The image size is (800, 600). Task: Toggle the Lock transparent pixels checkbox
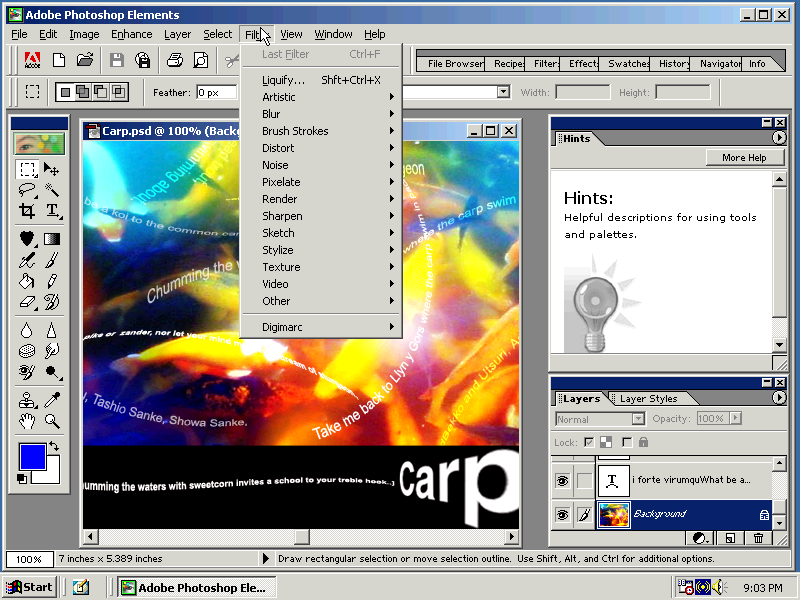589,442
